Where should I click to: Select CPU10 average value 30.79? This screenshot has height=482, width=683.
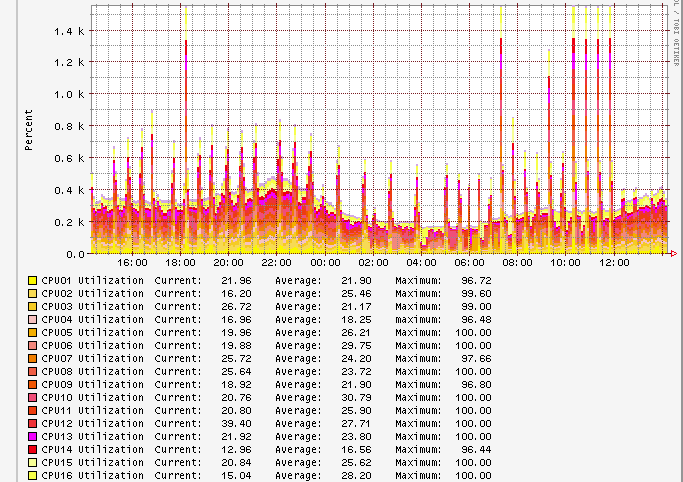coord(356,398)
